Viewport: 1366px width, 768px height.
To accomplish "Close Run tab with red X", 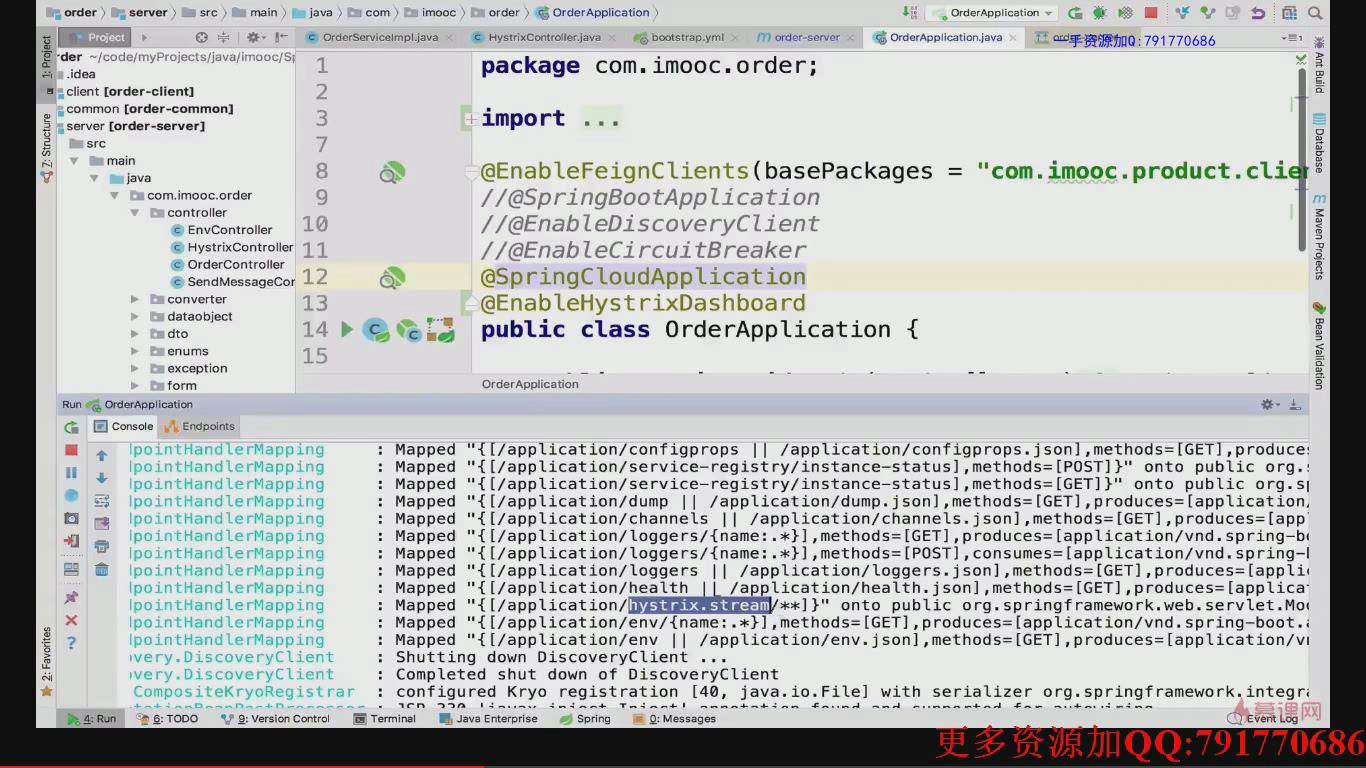I will pyautogui.click(x=71, y=621).
